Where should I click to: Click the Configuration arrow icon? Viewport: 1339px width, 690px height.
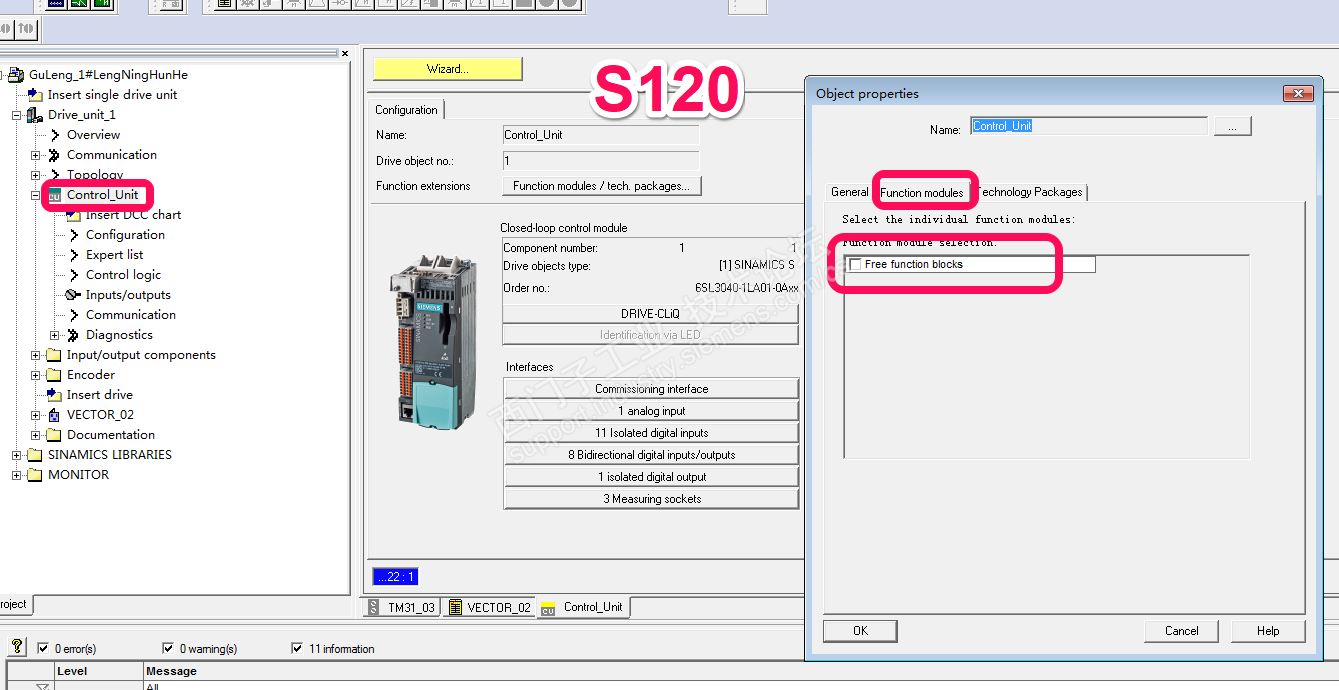coord(74,235)
